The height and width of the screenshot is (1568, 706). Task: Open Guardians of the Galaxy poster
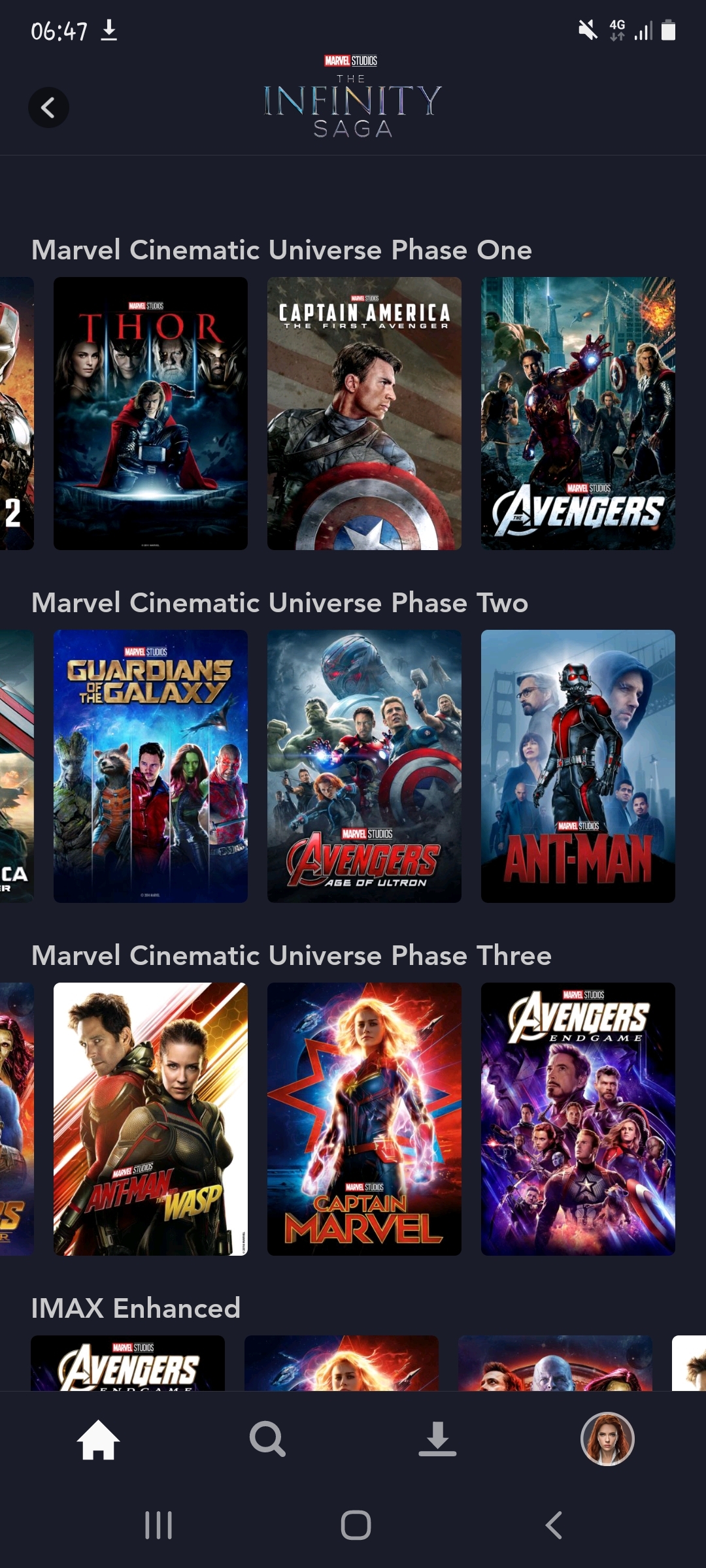150,766
